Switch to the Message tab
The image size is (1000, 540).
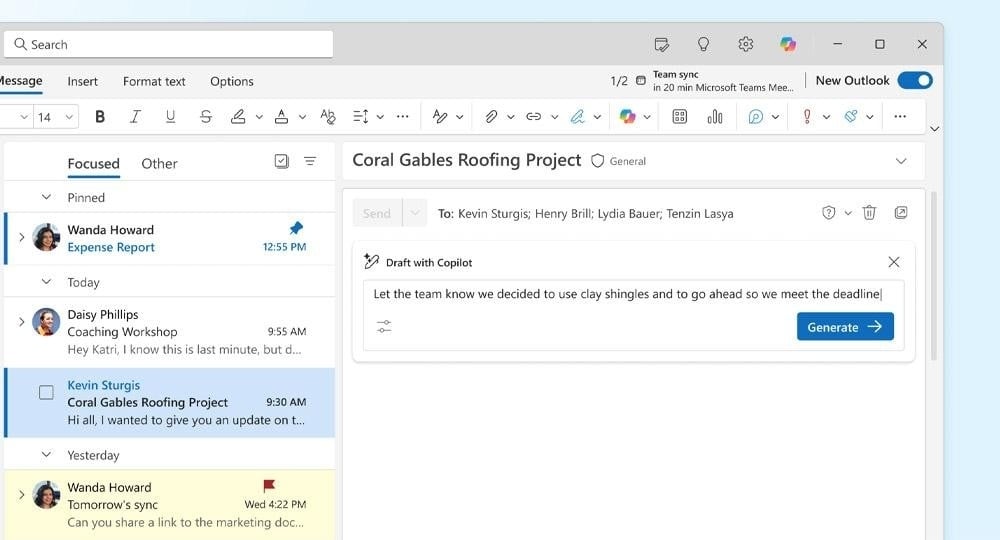(20, 81)
